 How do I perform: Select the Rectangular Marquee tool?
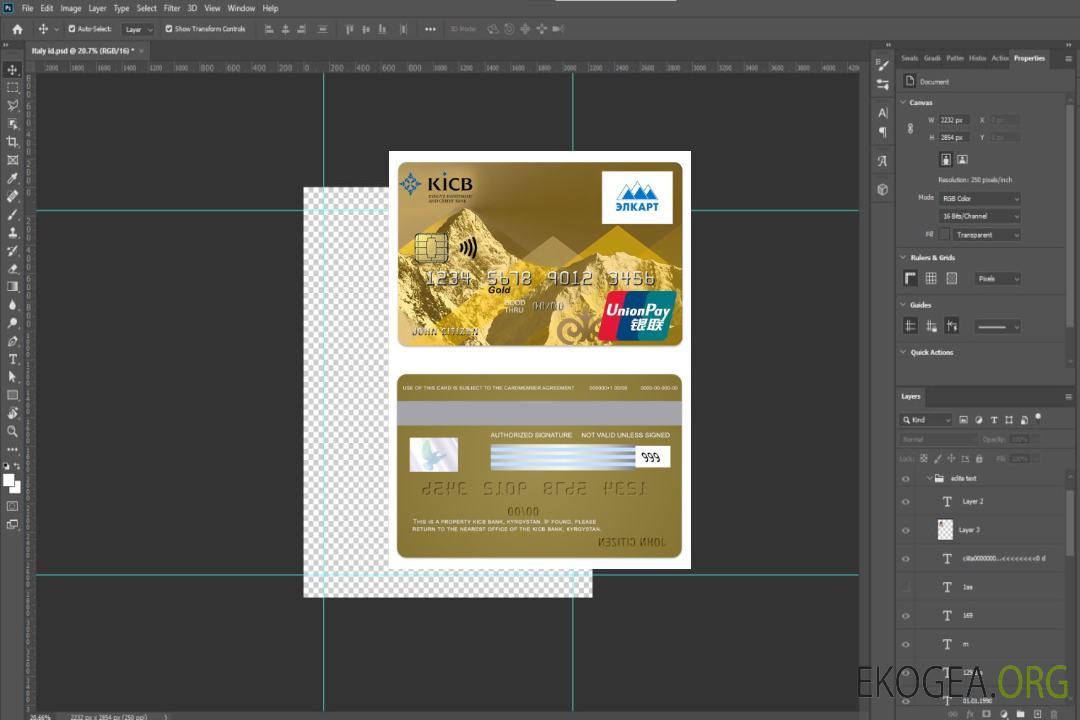pos(12,88)
